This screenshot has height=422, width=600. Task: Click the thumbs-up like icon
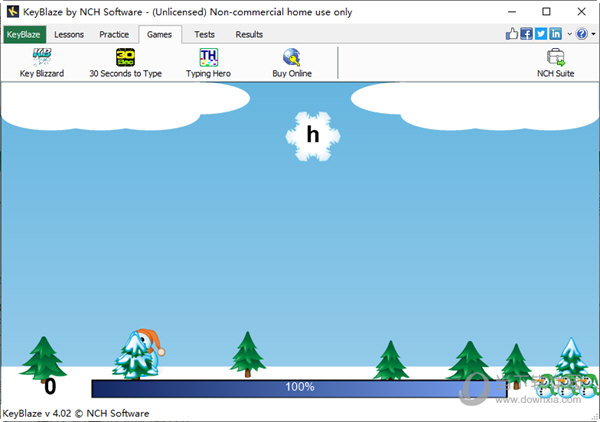(512, 34)
